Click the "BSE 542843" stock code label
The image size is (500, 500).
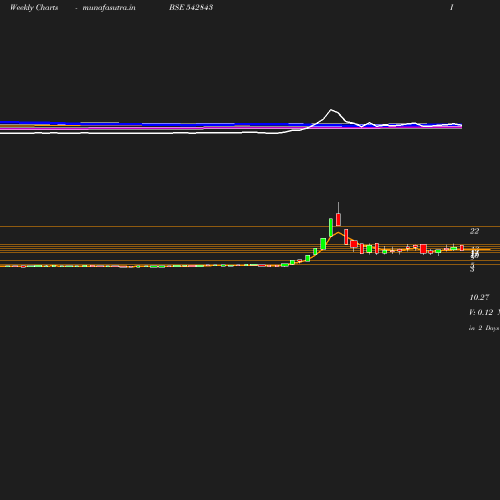click(191, 7)
